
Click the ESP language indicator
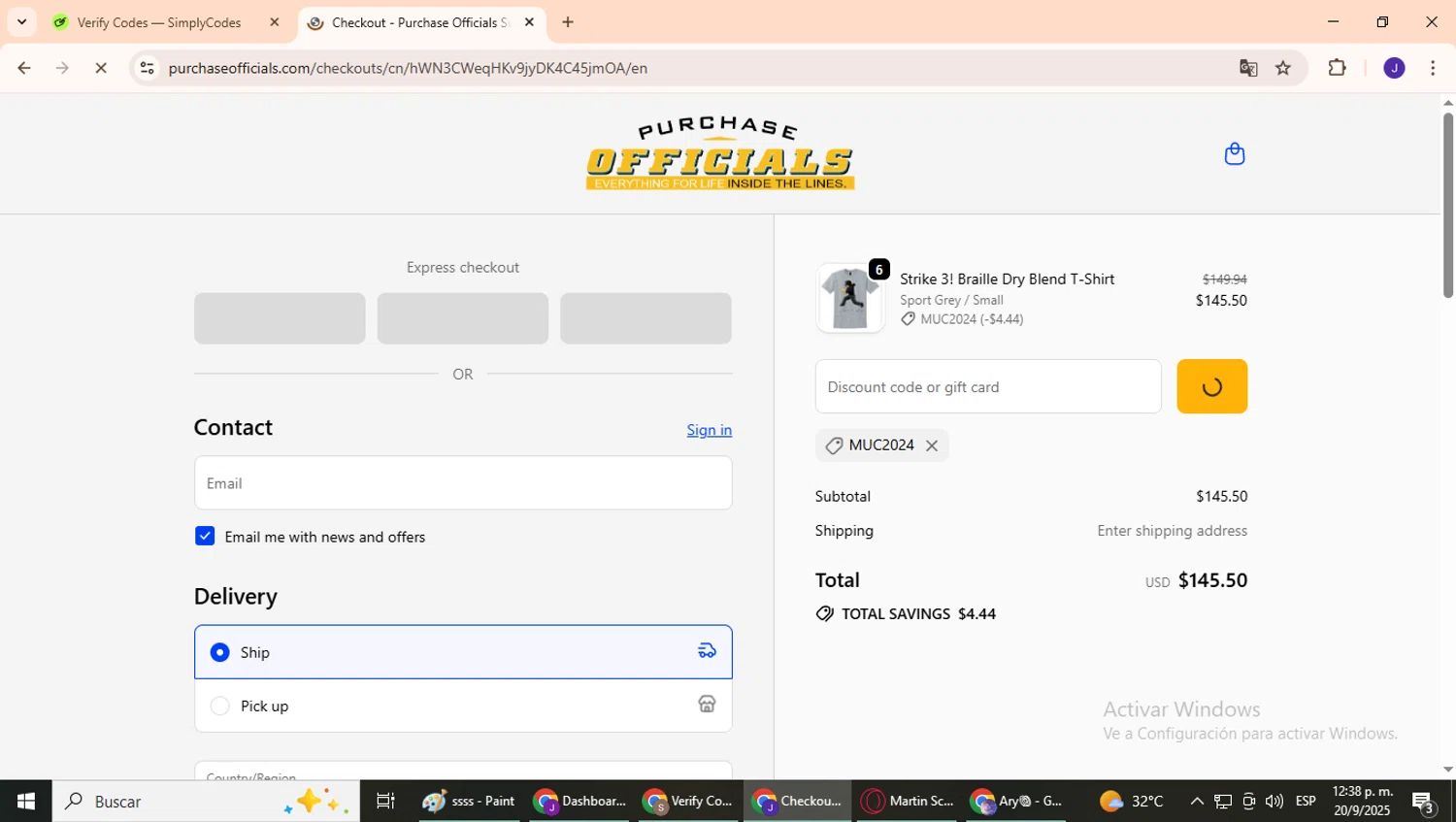pos(1306,801)
